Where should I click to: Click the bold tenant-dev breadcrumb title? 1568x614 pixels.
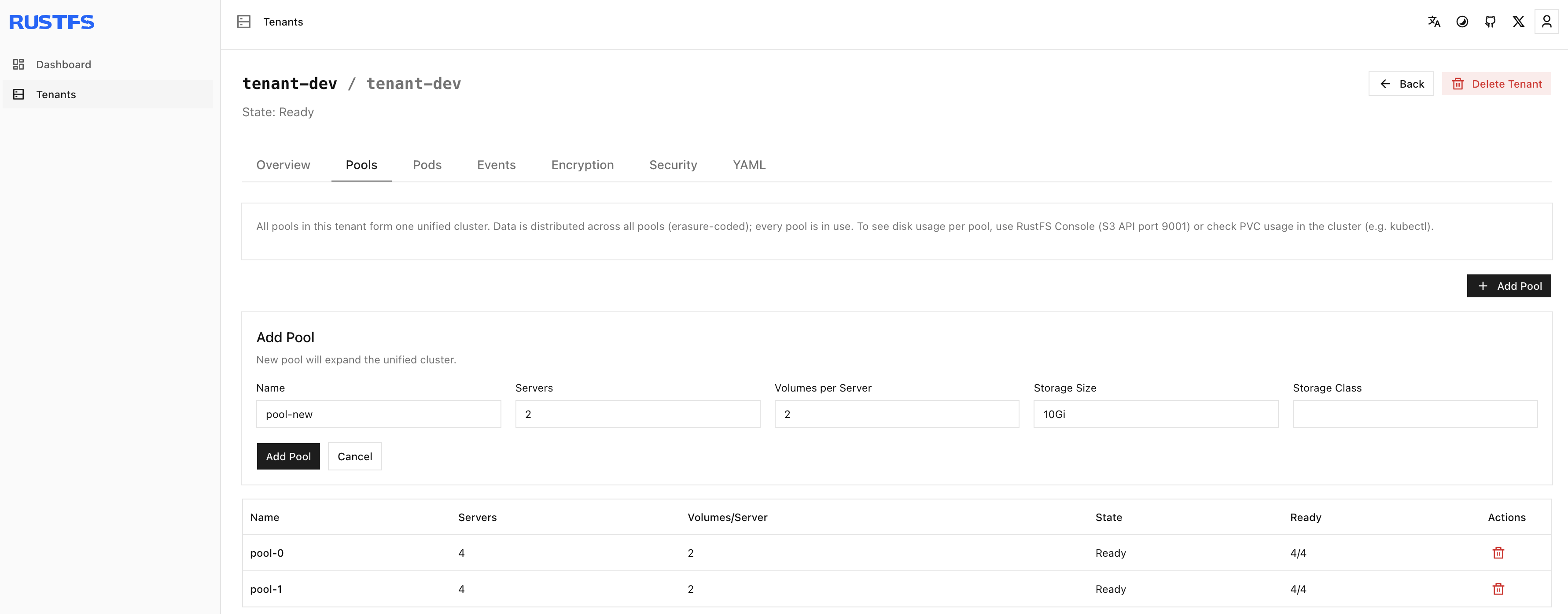(x=290, y=84)
